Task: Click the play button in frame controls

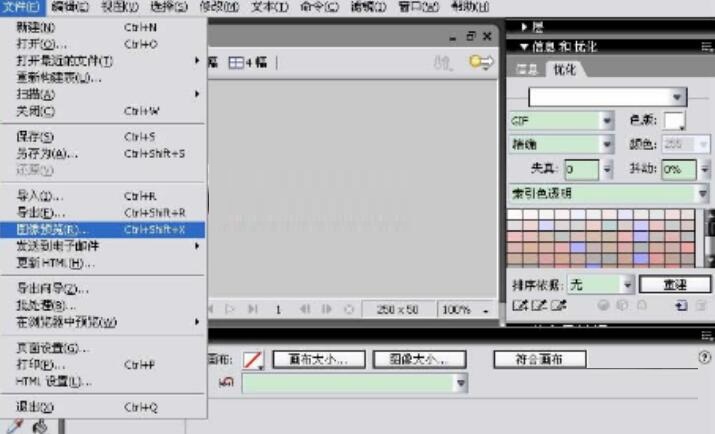Action: pos(230,310)
